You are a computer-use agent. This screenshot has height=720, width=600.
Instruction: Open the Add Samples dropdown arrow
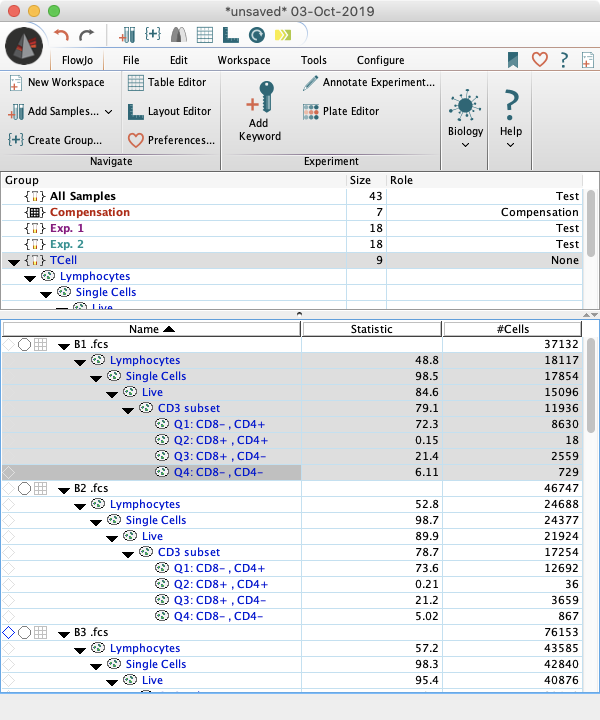tap(109, 112)
